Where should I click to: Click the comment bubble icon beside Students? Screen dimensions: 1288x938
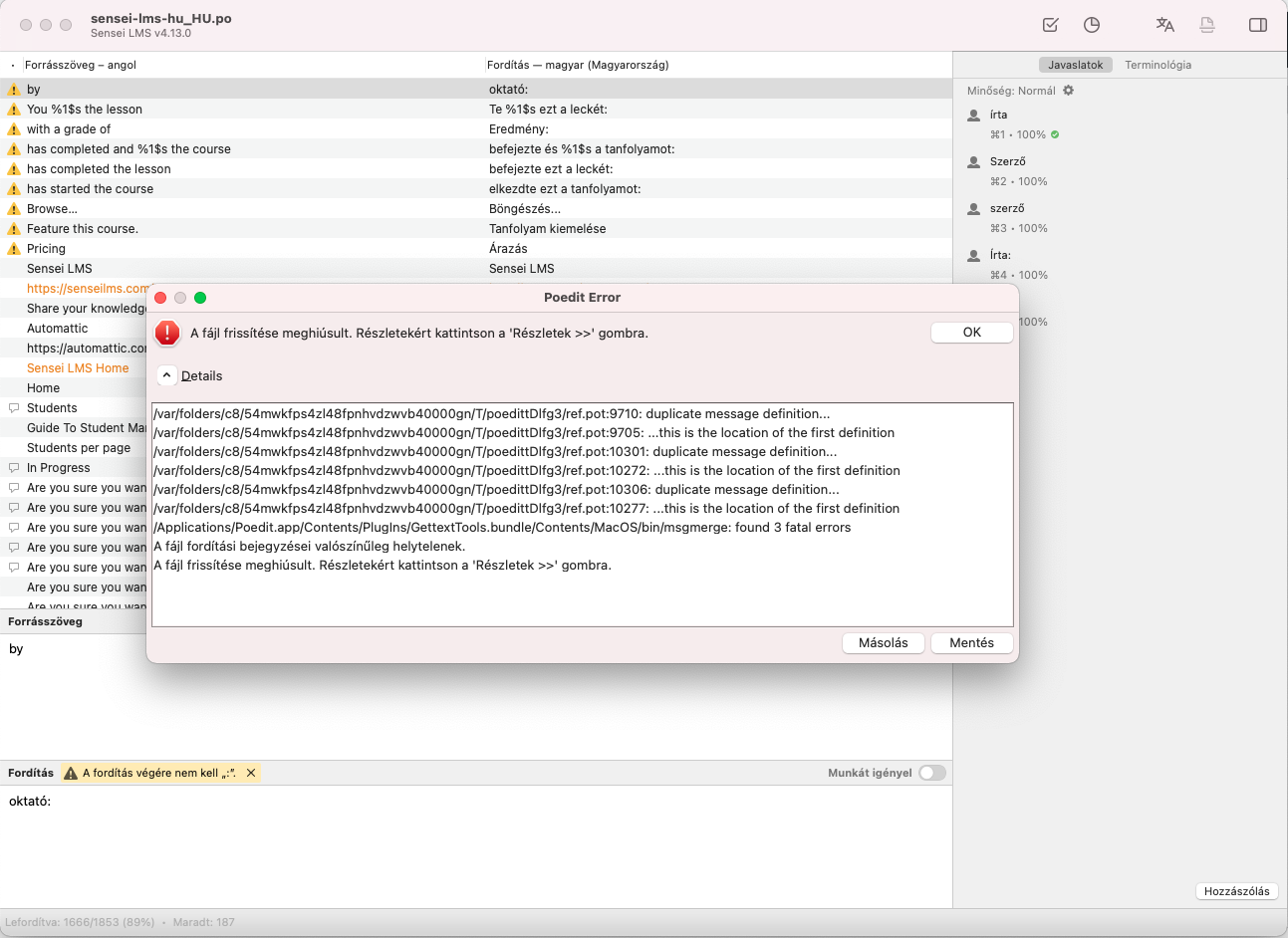pyautogui.click(x=13, y=407)
